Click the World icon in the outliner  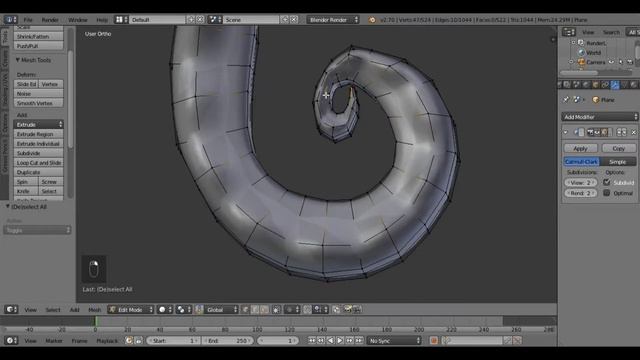tap(581, 52)
